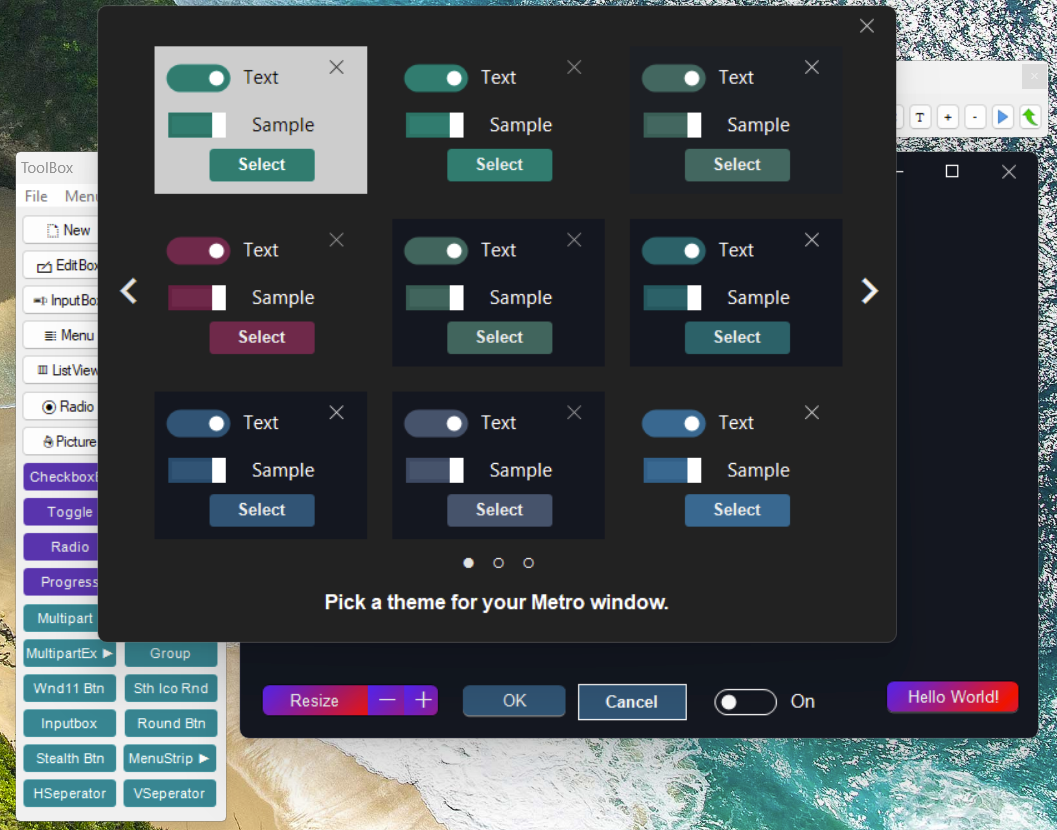Click the green arrow toolbar icon
The image size is (1057, 830).
click(1030, 117)
